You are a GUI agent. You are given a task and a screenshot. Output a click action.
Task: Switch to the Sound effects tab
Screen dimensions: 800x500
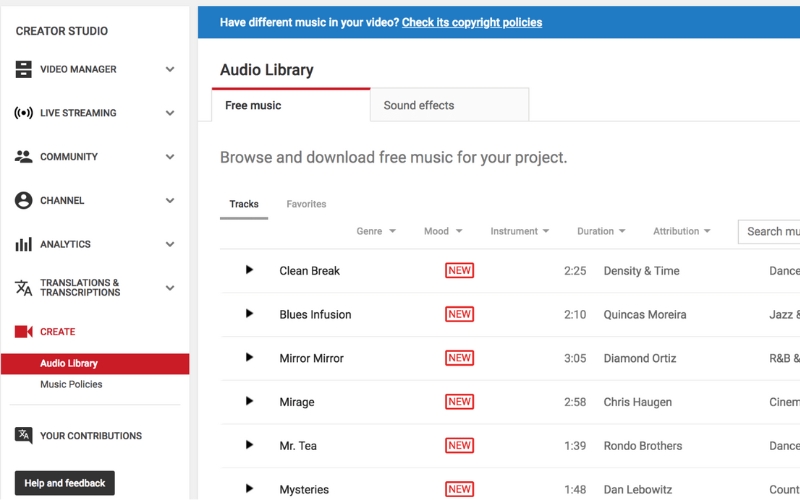(x=449, y=105)
